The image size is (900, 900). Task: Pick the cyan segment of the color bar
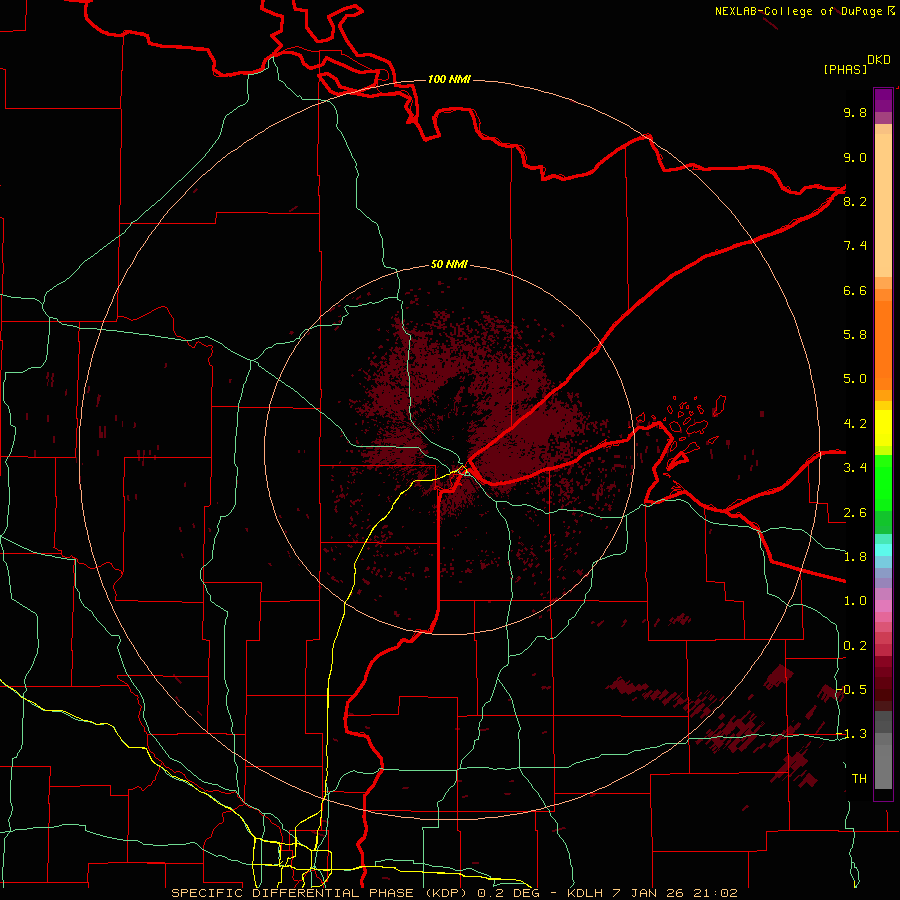point(883,550)
